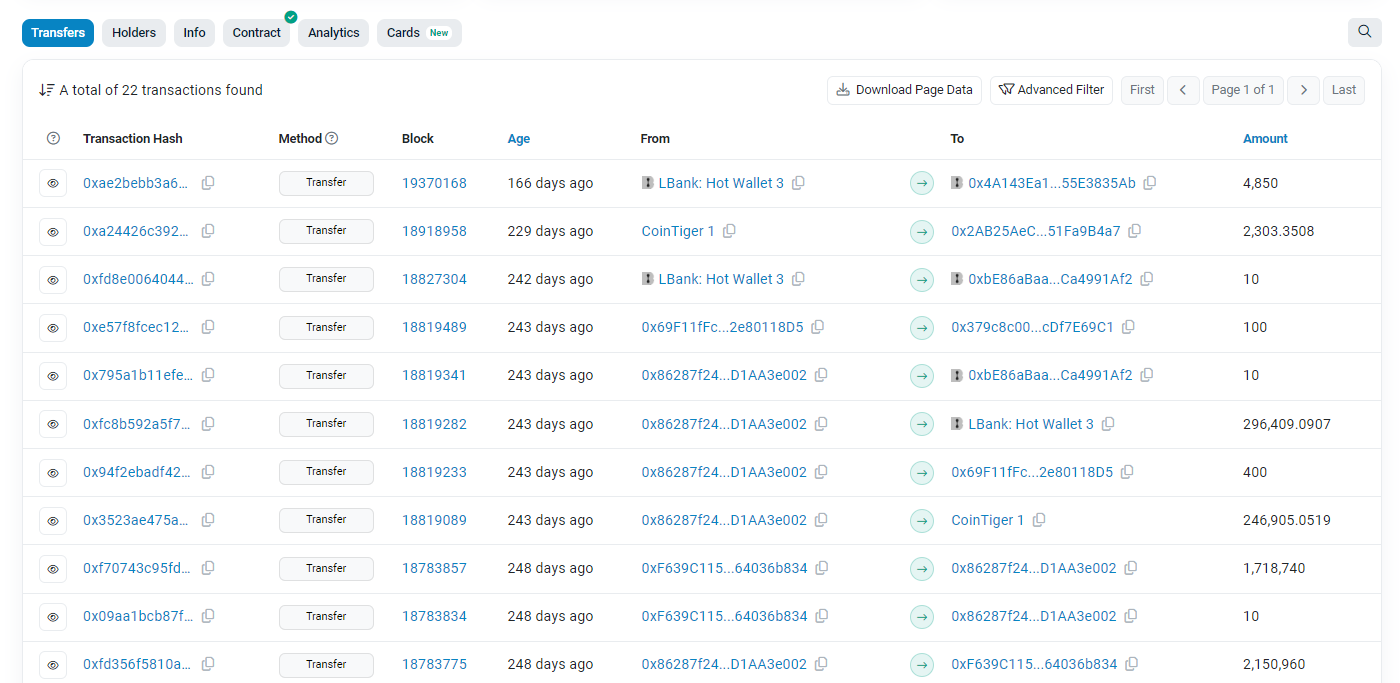The height and width of the screenshot is (683, 1400).
Task: Copy LBank Hot Wallet 3 To address in block 18819282 row
Action: point(1108,424)
